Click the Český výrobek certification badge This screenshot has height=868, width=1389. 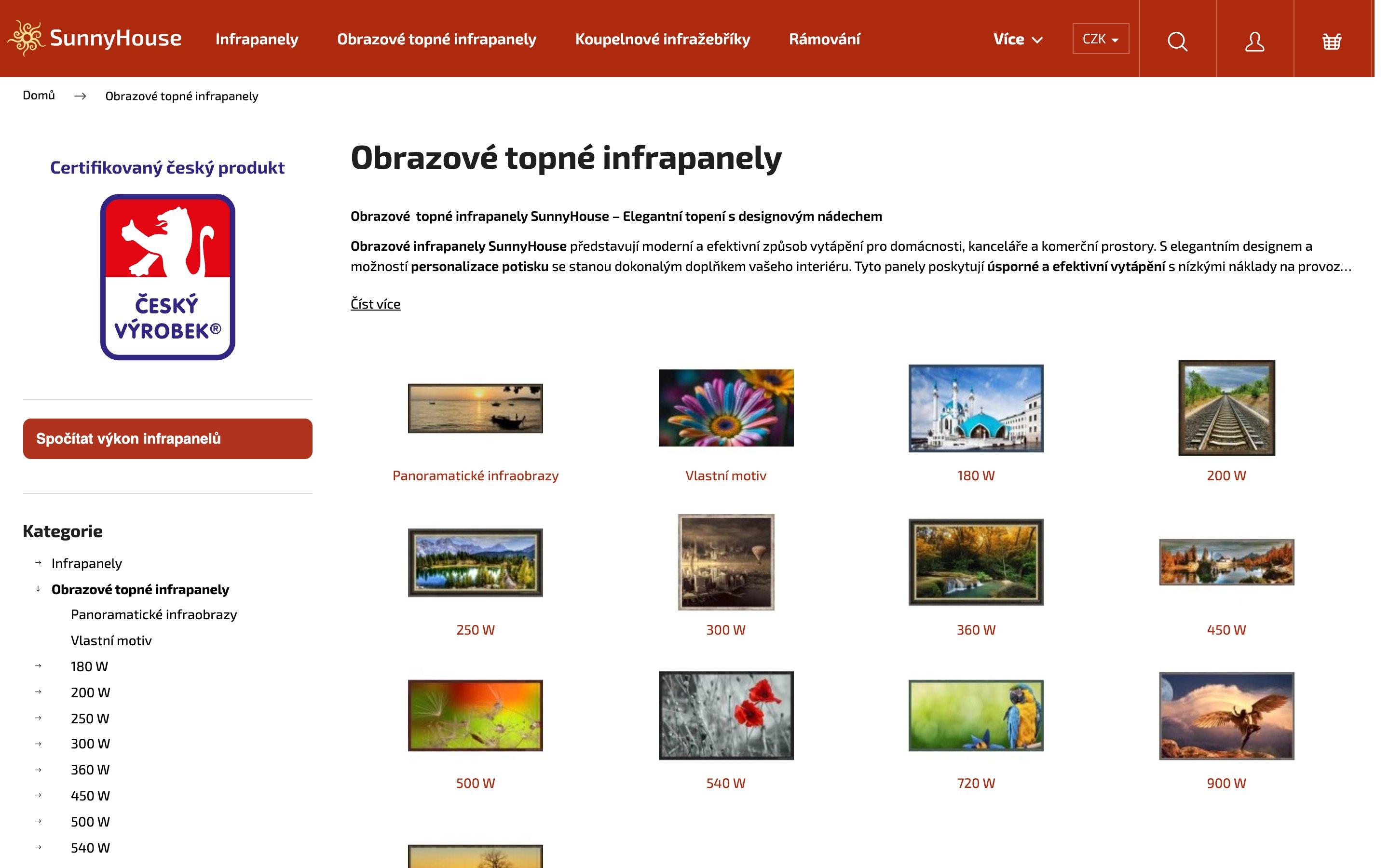(x=168, y=277)
